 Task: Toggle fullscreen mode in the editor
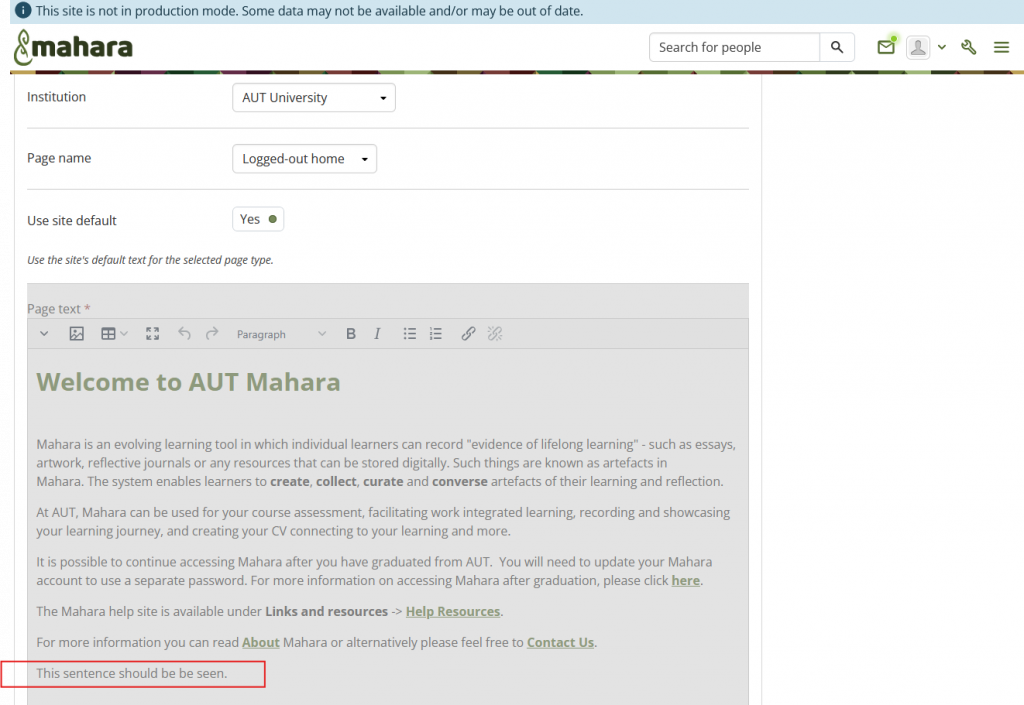[x=152, y=334]
